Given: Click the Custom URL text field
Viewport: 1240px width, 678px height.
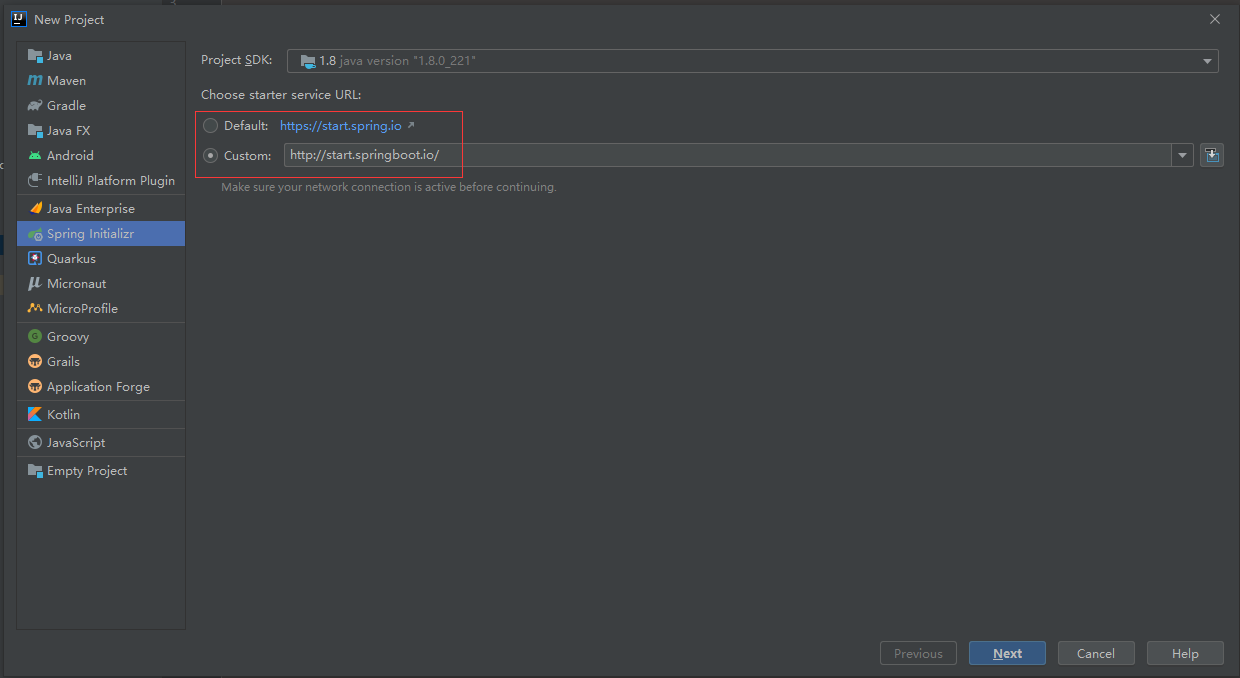Looking at the screenshot, I should (x=729, y=155).
